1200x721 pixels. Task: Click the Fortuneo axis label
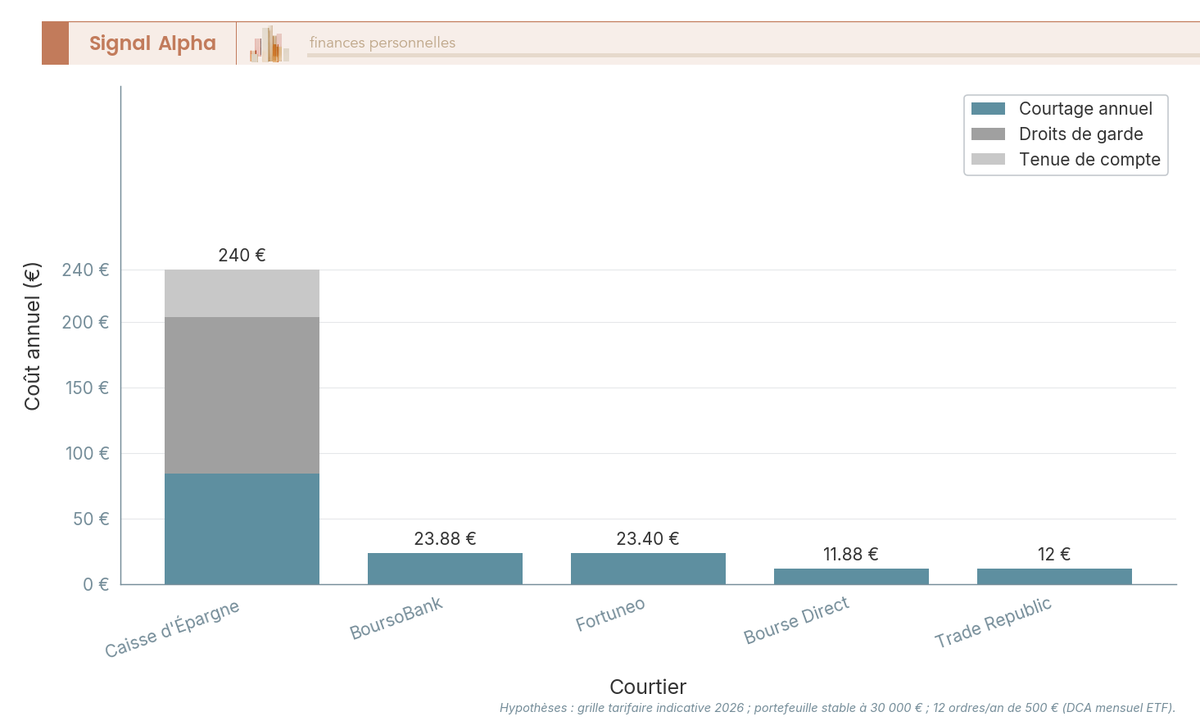610,614
